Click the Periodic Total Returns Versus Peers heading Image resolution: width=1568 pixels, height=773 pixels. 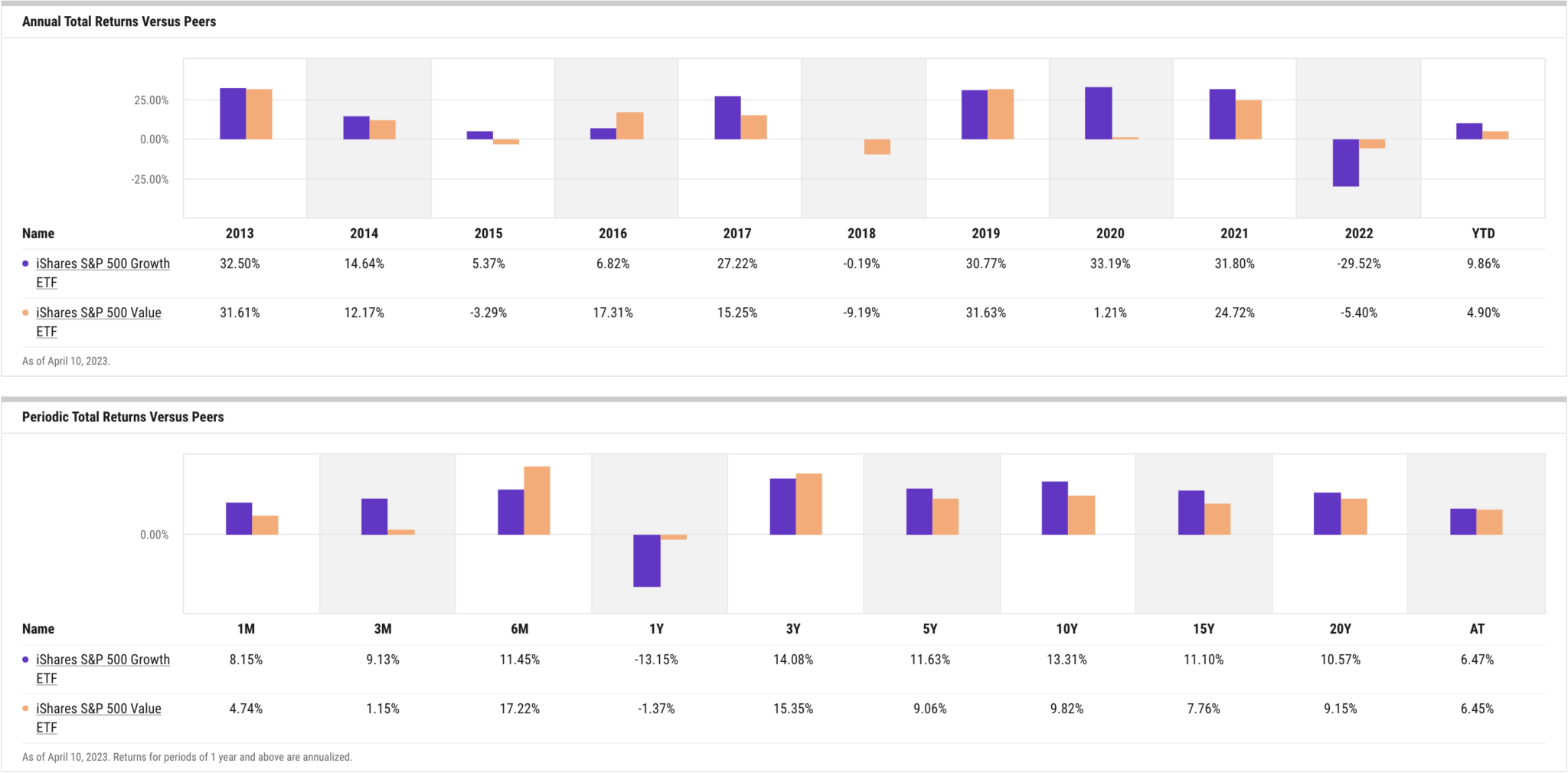click(122, 417)
